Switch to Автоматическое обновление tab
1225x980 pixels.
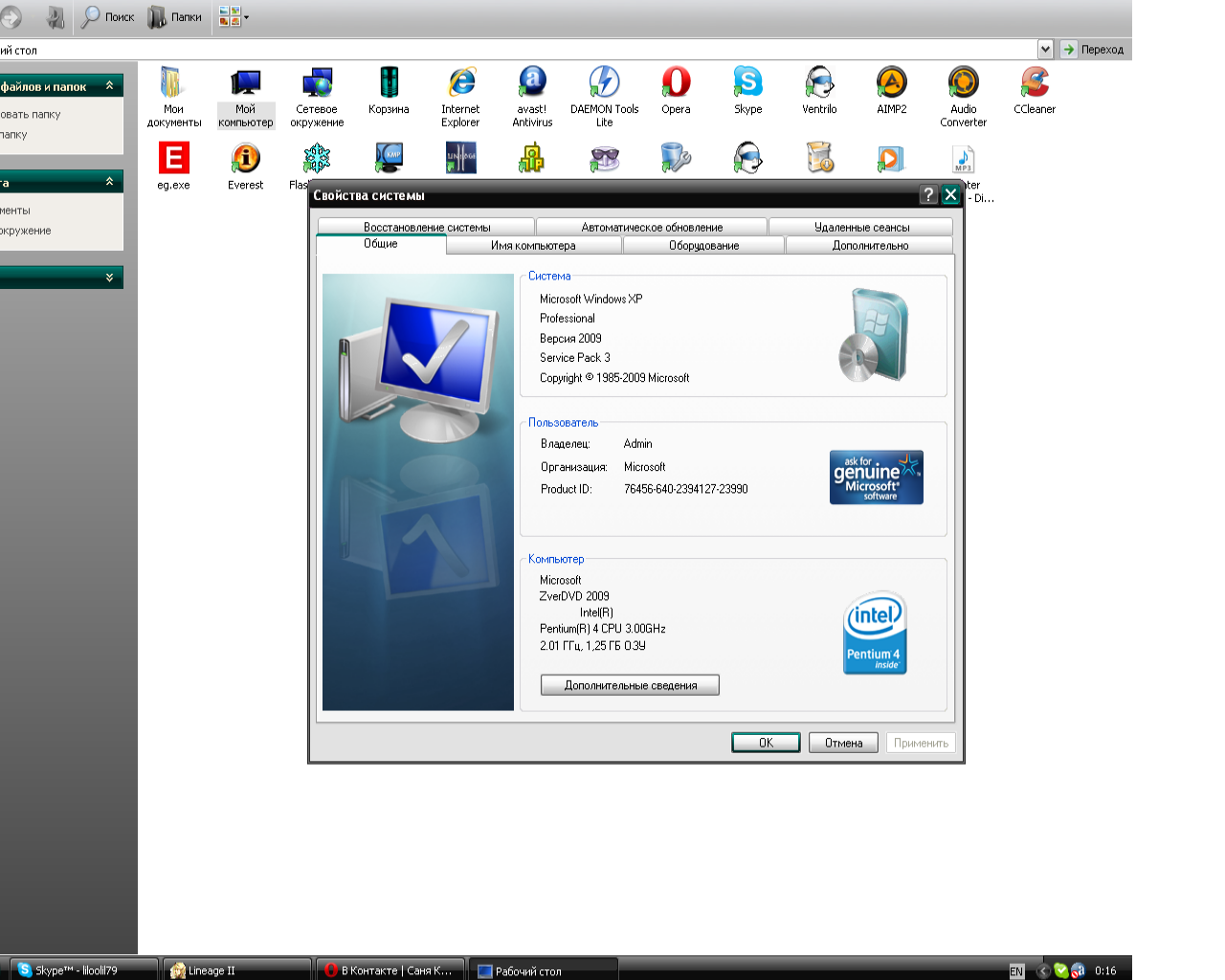point(652,227)
